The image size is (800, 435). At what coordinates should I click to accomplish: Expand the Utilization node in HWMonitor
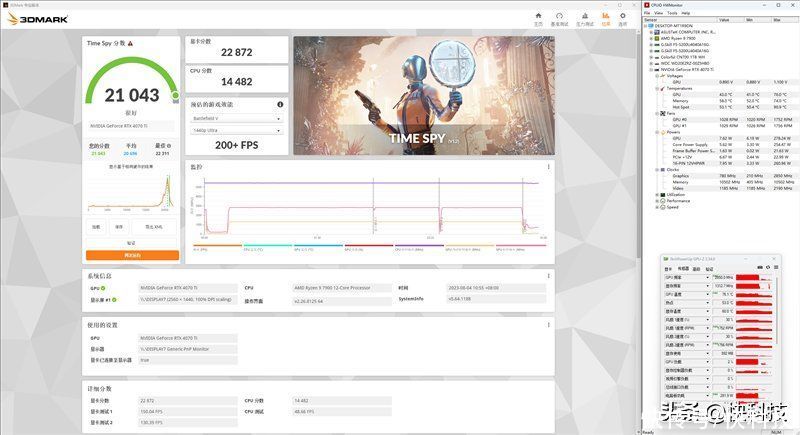pos(657,195)
